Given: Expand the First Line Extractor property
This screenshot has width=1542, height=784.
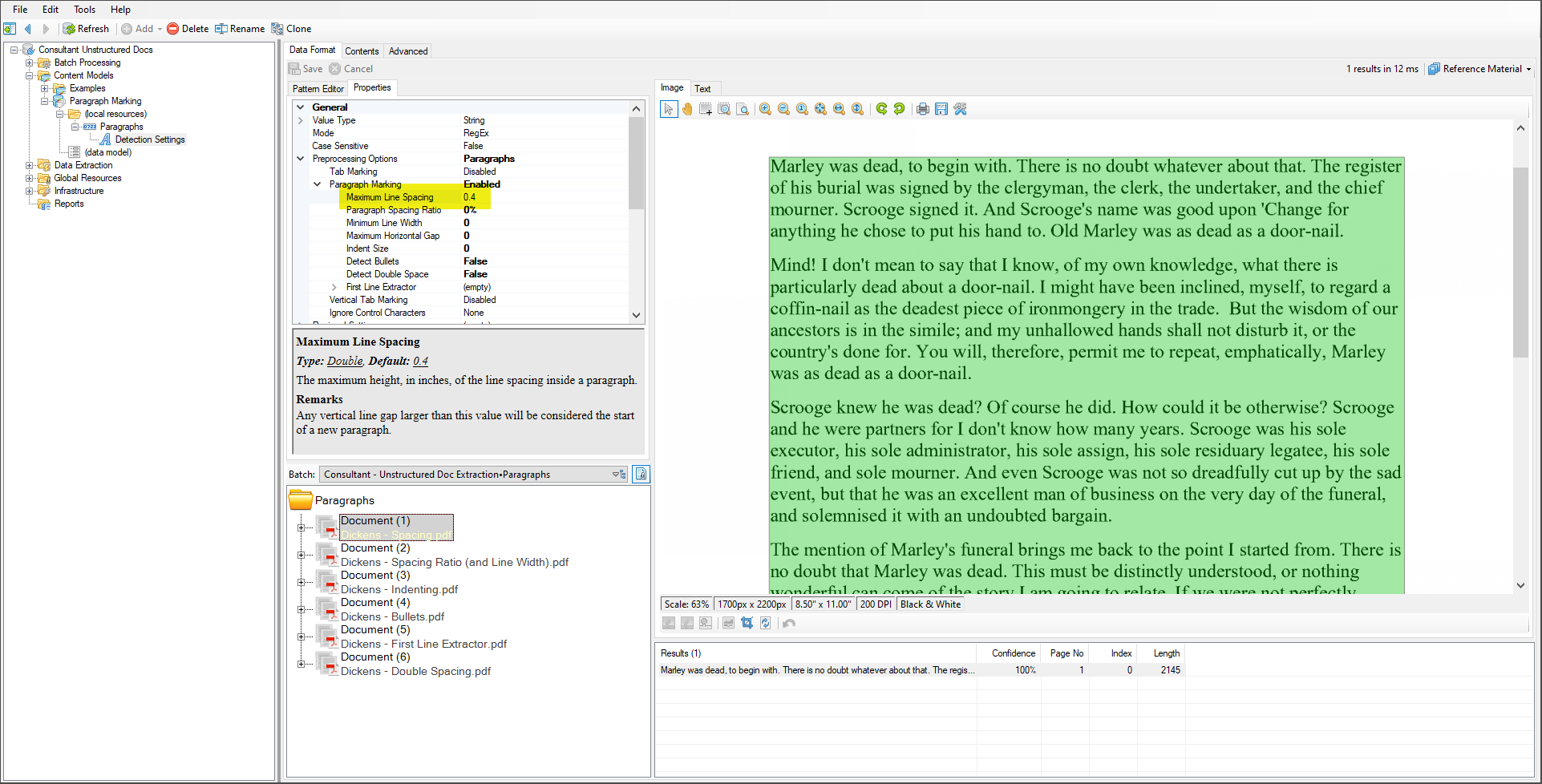Looking at the screenshot, I should coord(334,287).
